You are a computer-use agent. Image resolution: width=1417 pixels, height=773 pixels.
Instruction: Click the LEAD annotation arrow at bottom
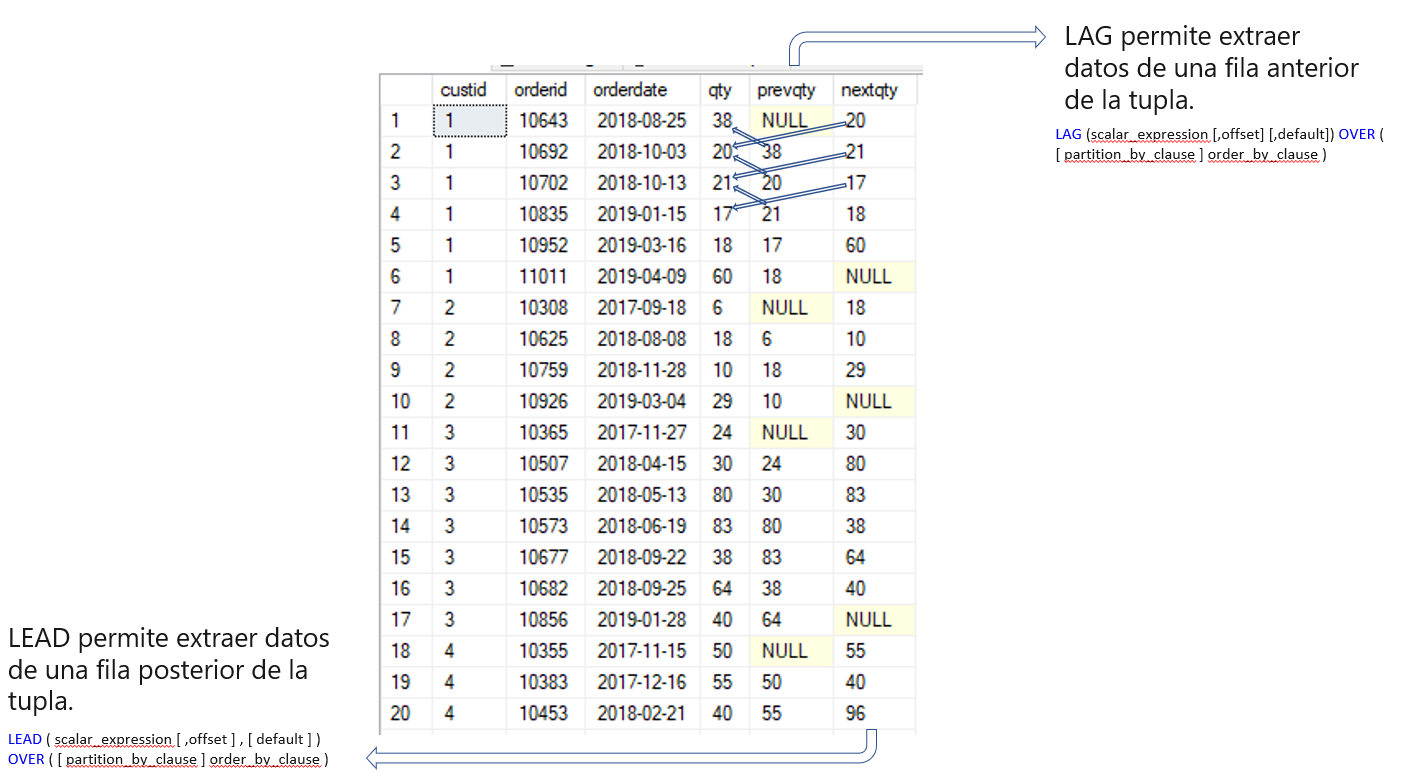coord(600,760)
